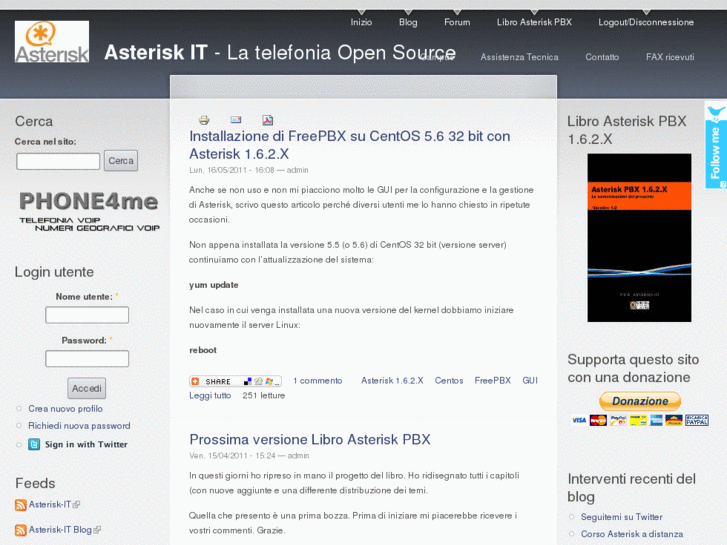Open the Asterisk PBX 1.6.2.X book cover

coord(639,238)
